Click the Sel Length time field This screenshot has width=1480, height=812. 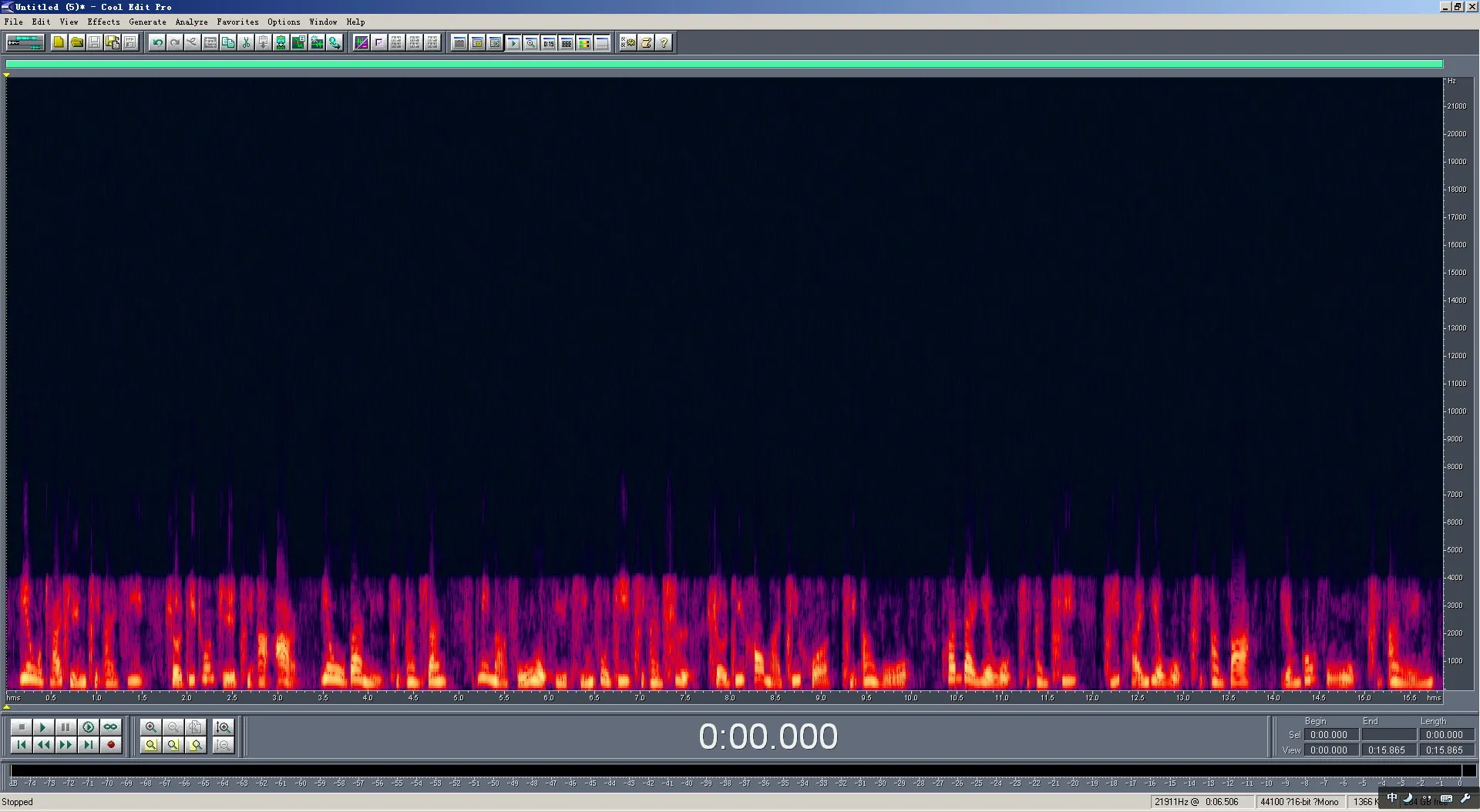click(1447, 735)
